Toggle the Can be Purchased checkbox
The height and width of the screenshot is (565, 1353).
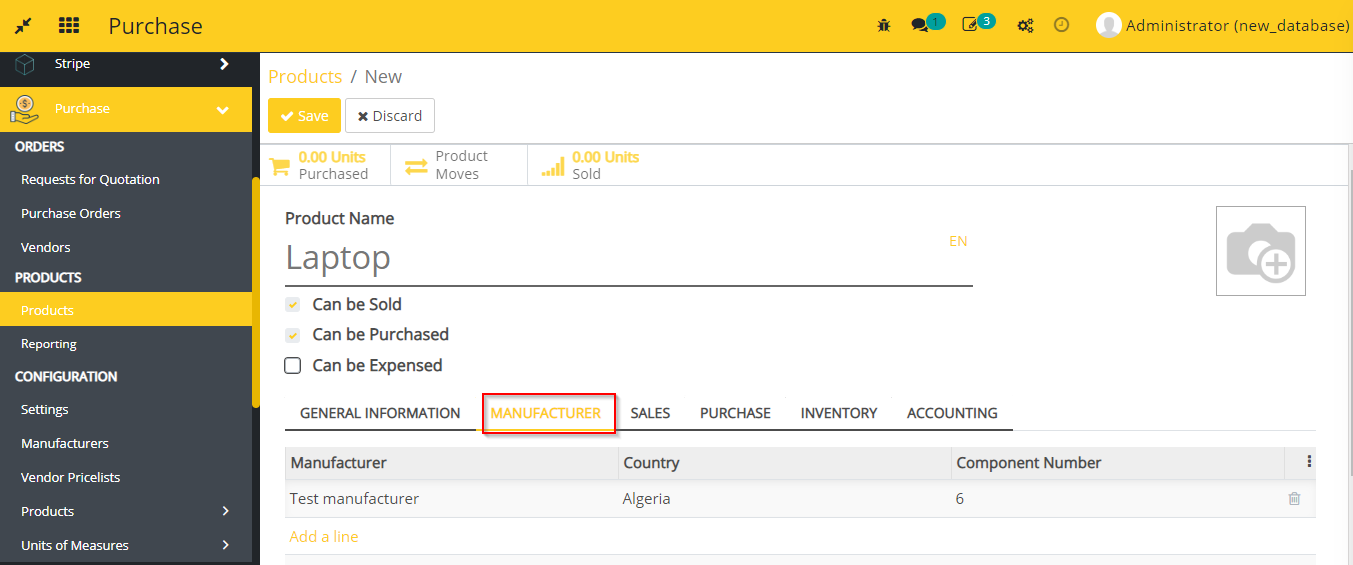pos(293,335)
